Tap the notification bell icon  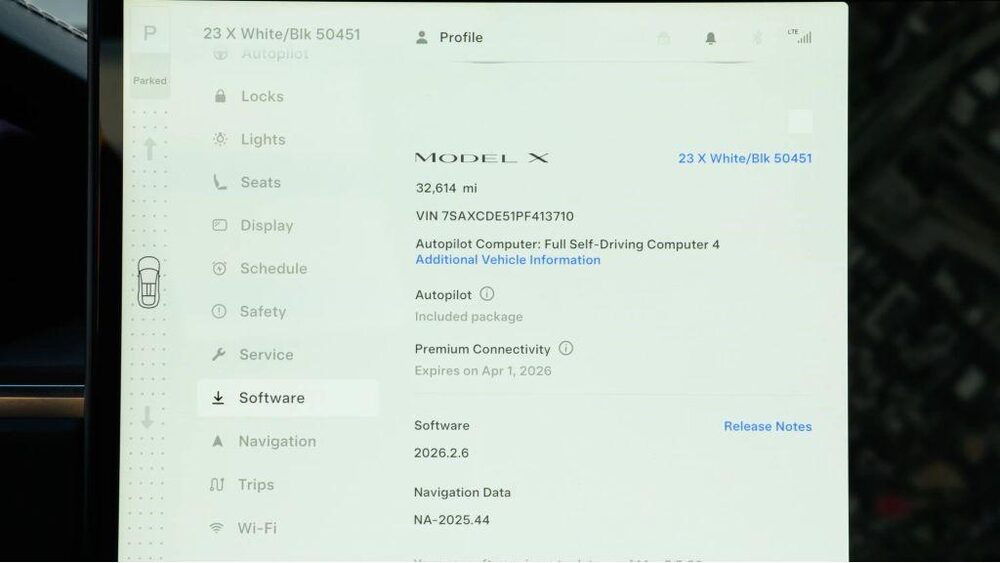(710, 38)
